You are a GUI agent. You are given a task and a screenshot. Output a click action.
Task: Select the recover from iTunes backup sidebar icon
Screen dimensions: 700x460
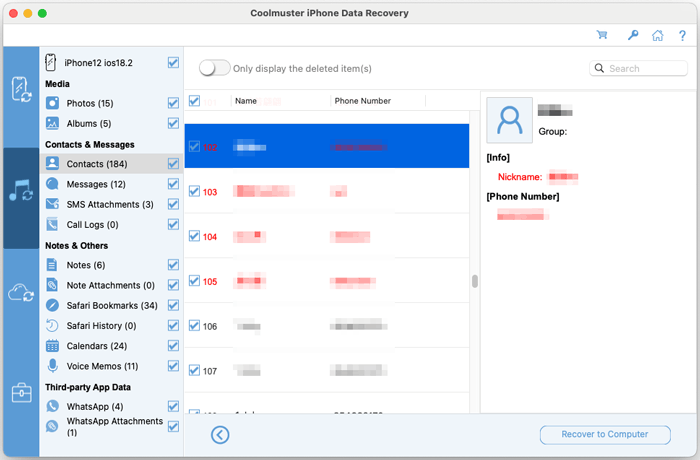coord(21,191)
